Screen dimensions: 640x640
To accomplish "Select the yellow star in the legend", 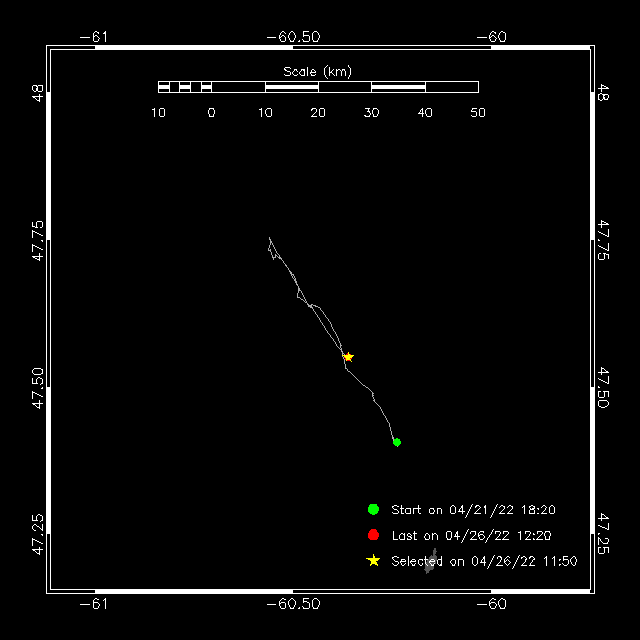I will tap(374, 561).
